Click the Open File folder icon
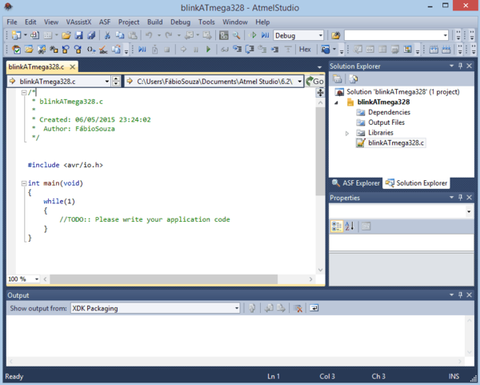This screenshot has width=480, height=385. point(66,35)
